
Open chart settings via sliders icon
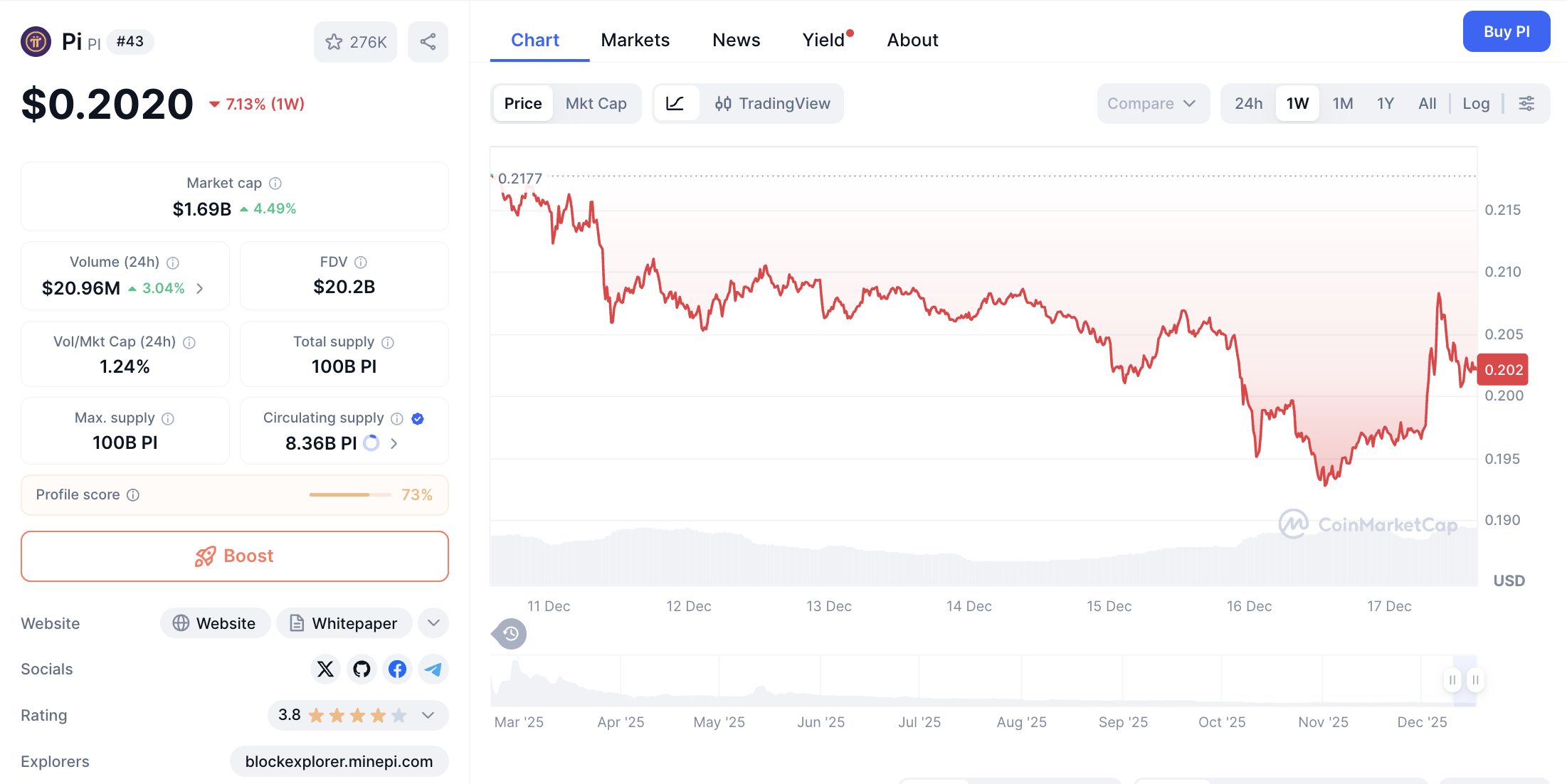pos(1527,103)
